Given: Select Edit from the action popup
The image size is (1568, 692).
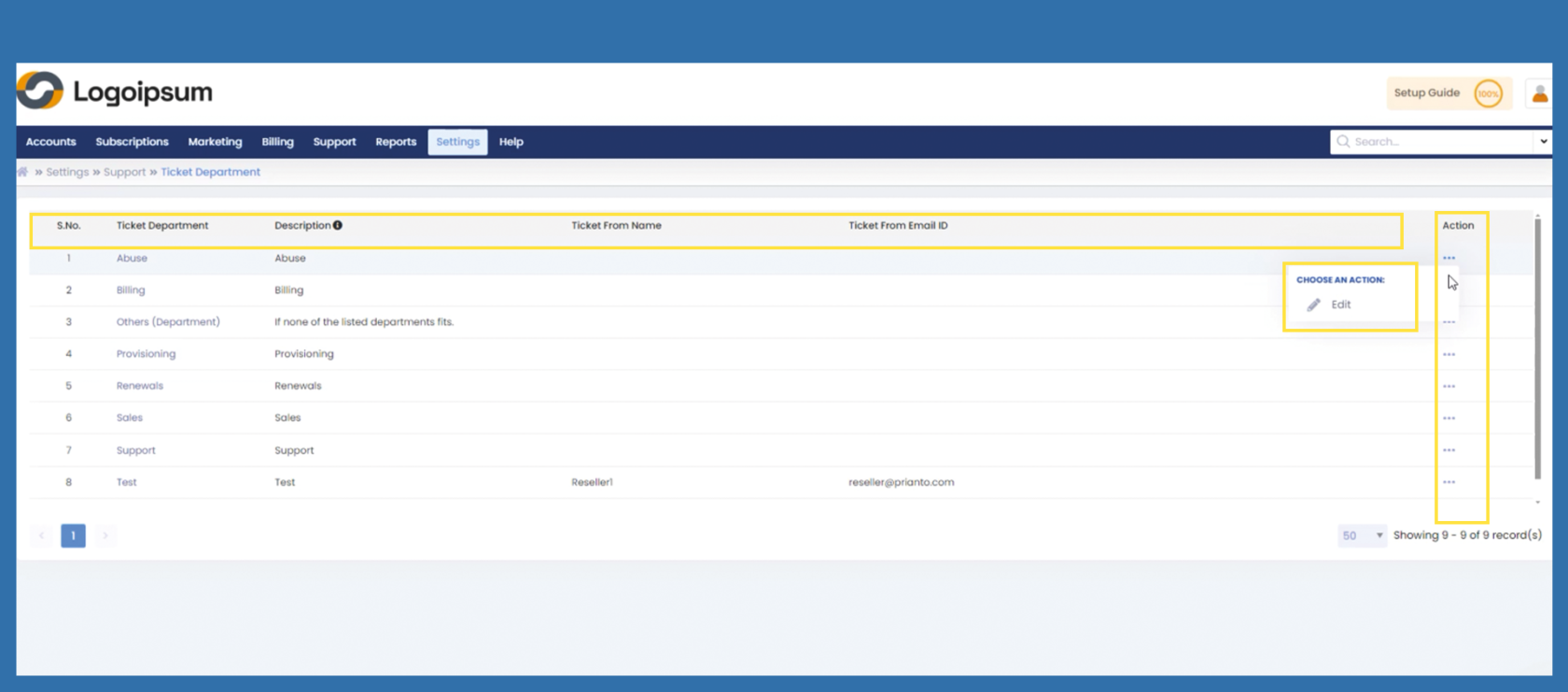Looking at the screenshot, I should [1340, 304].
